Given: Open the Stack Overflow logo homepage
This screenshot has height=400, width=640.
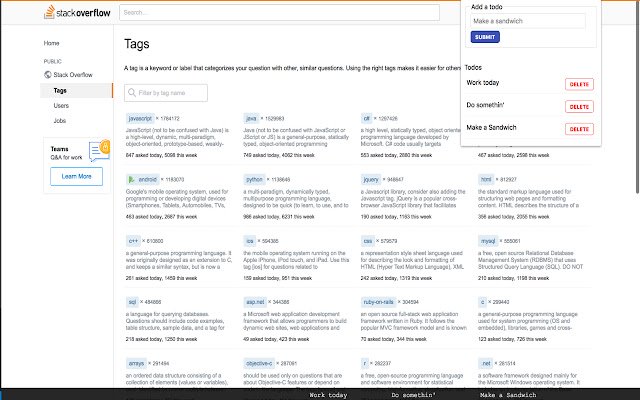Looking at the screenshot, I should pyautogui.click(x=77, y=12).
